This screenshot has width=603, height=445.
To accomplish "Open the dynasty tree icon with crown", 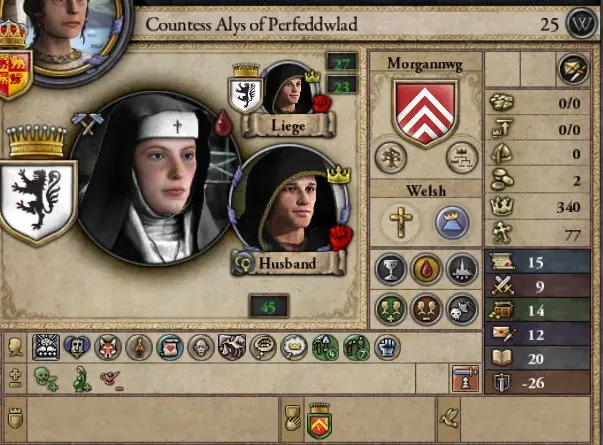I will click(x=461, y=158).
